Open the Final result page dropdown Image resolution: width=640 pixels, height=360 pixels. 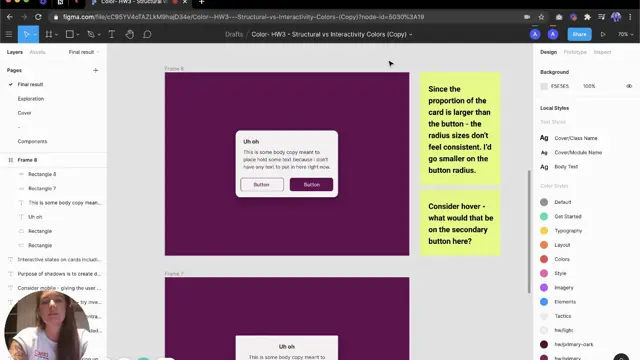[x=84, y=52]
